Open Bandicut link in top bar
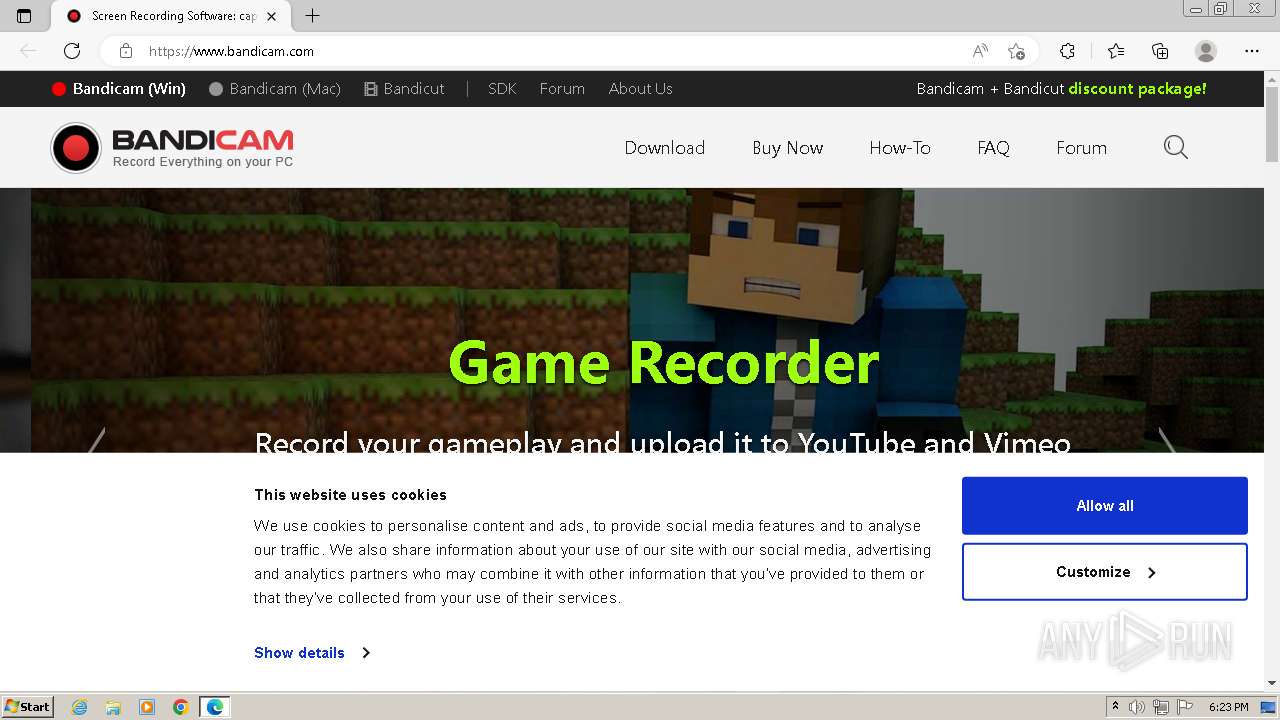This screenshot has height=720, width=1280. (x=404, y=89)
